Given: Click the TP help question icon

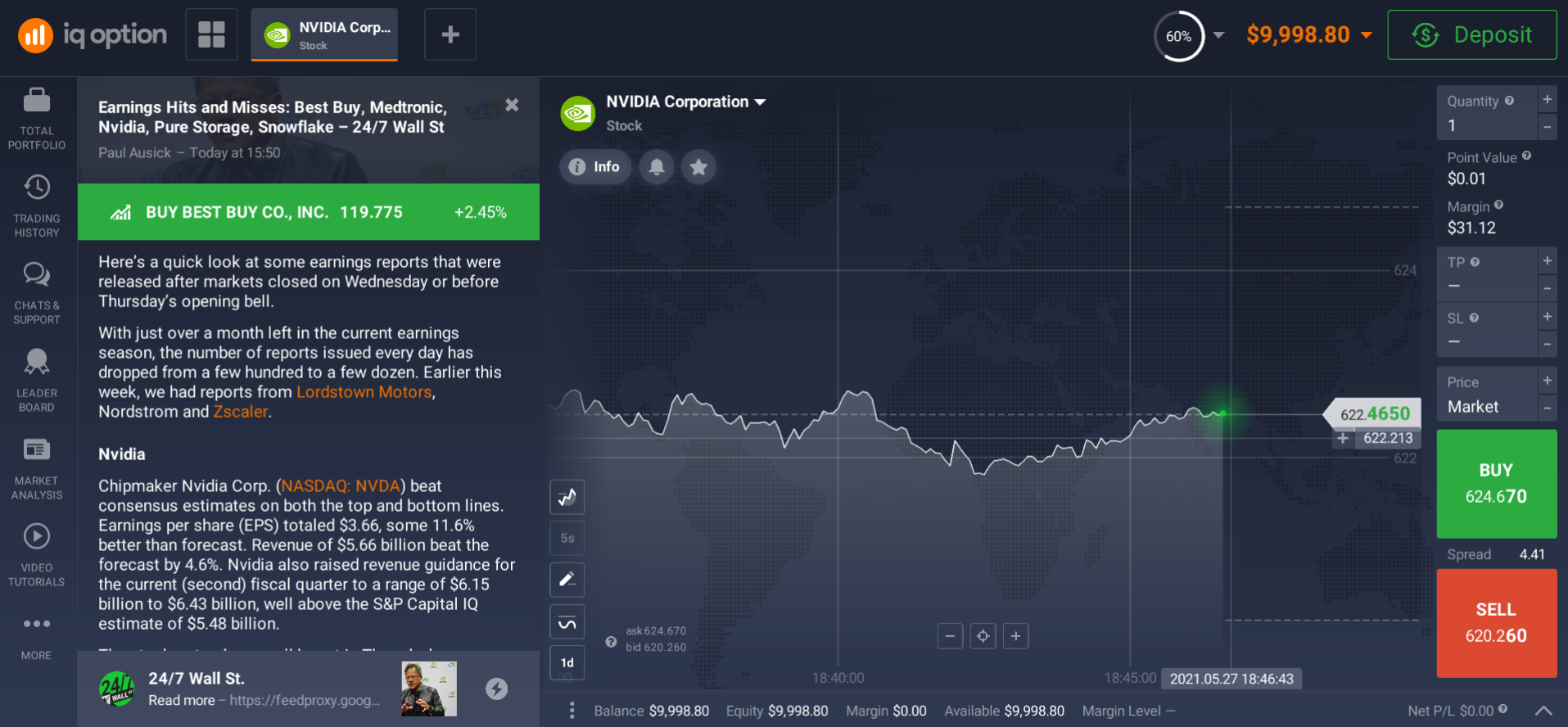Looking at the screenshot, I should tap(1475, 262).
